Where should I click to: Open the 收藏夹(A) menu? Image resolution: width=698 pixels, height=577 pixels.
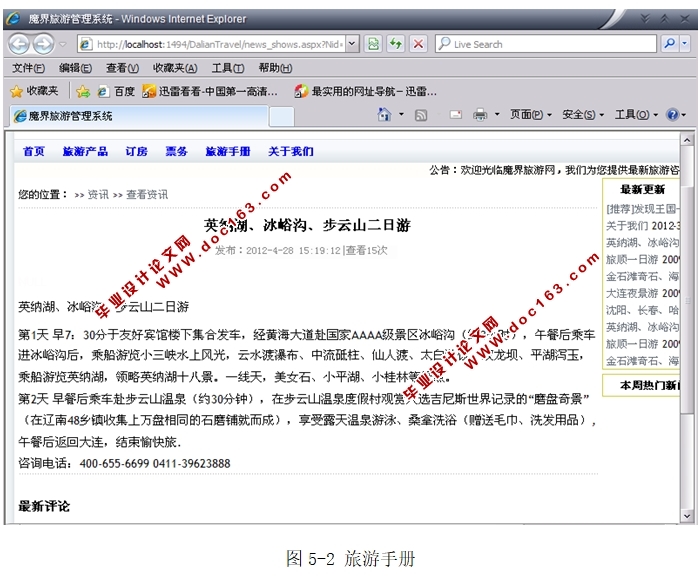click(175, 68)
